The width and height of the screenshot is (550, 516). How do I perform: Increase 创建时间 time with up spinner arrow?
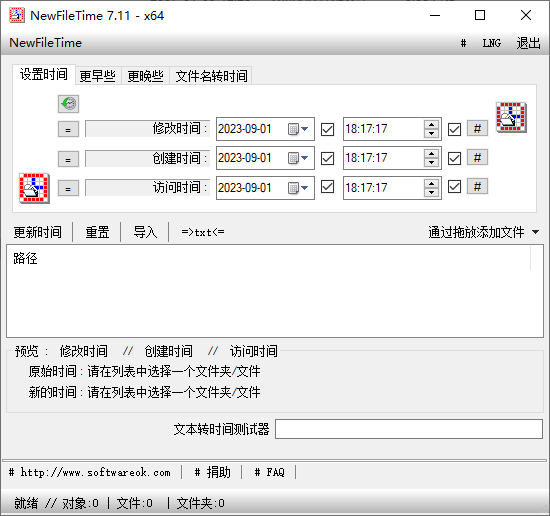click(x=431, y=154)
